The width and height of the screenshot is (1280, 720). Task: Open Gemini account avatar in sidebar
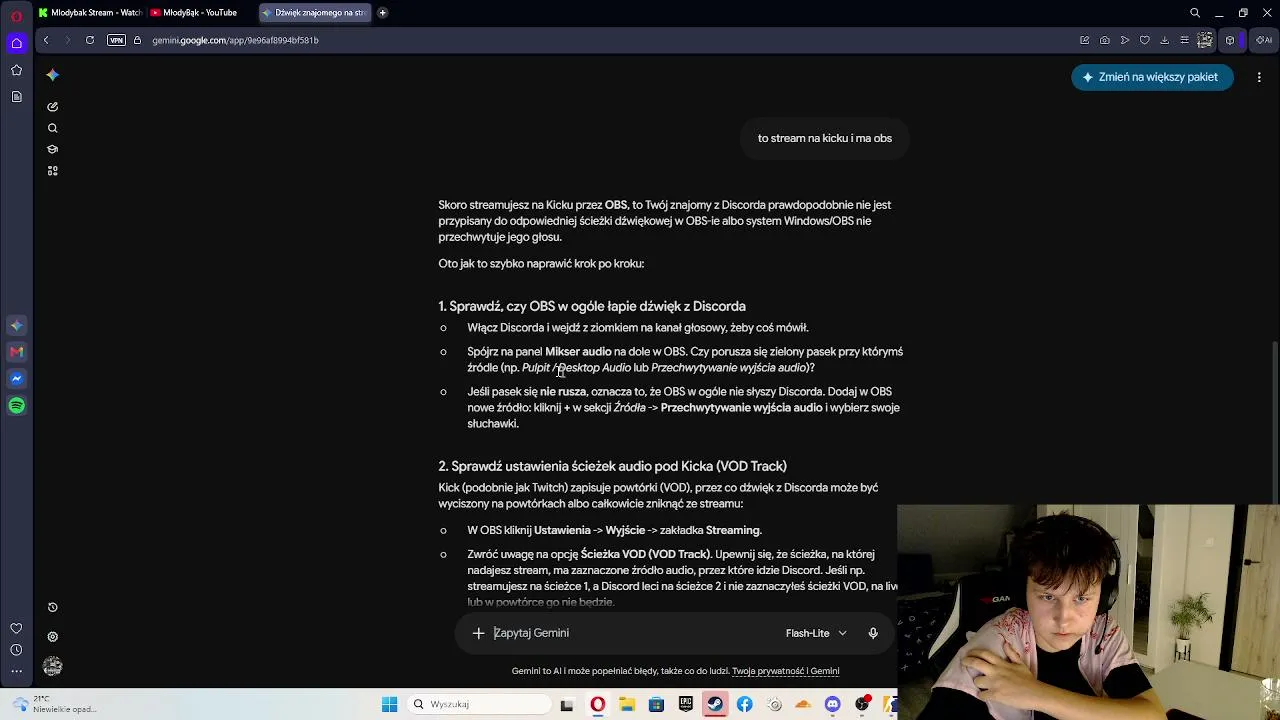point(52,666)
